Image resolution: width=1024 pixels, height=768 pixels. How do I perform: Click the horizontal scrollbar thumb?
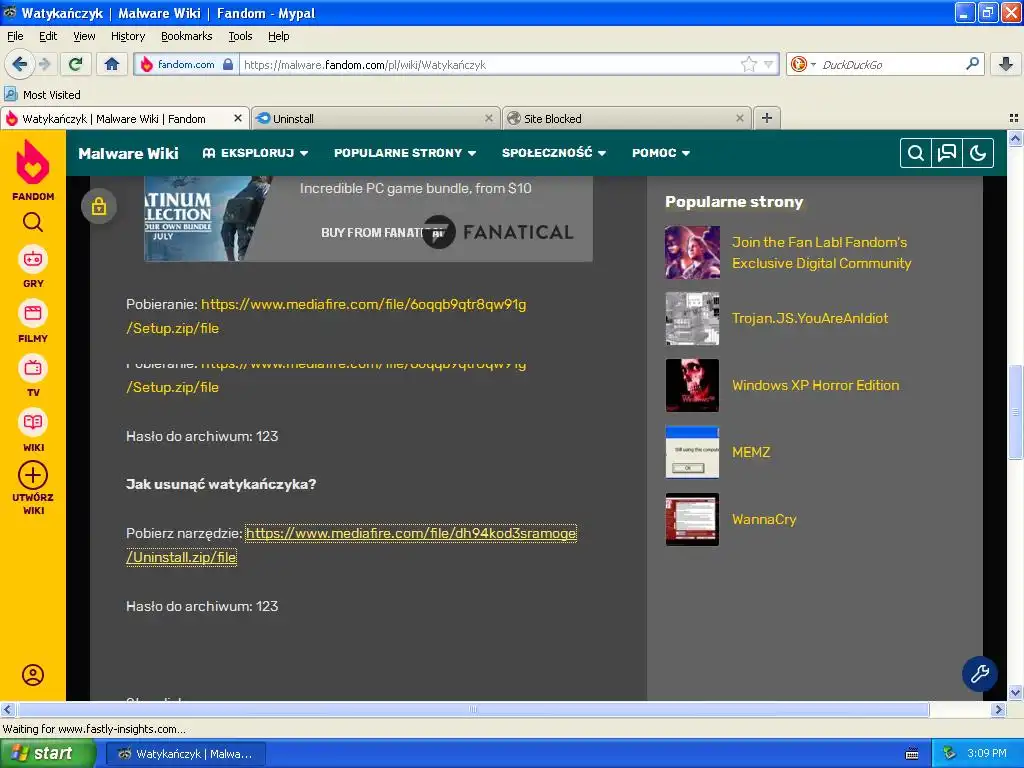point(473,709)
